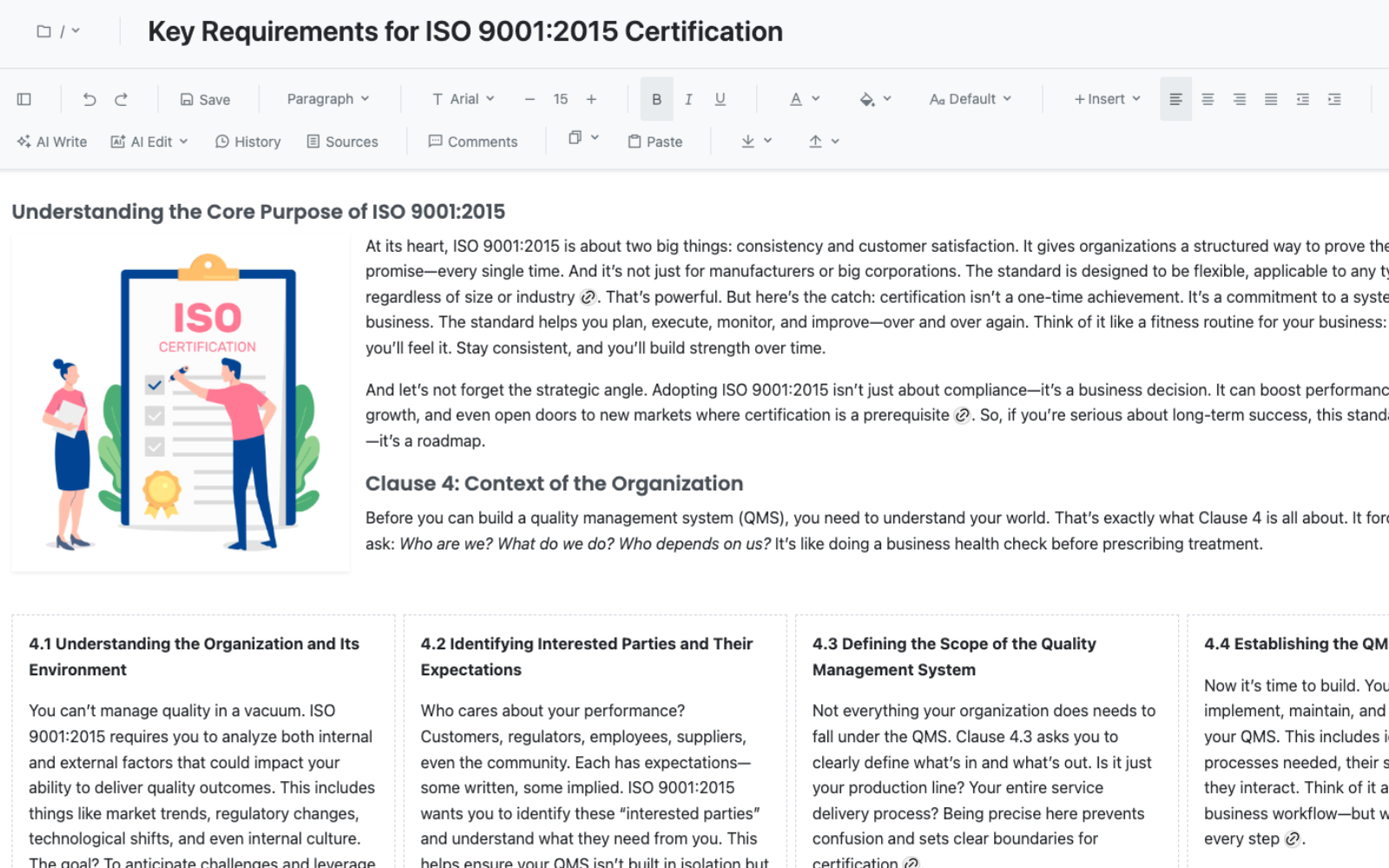This screenshot has width=1389, height=868.
Task: View document History
Action: [248, 141]
